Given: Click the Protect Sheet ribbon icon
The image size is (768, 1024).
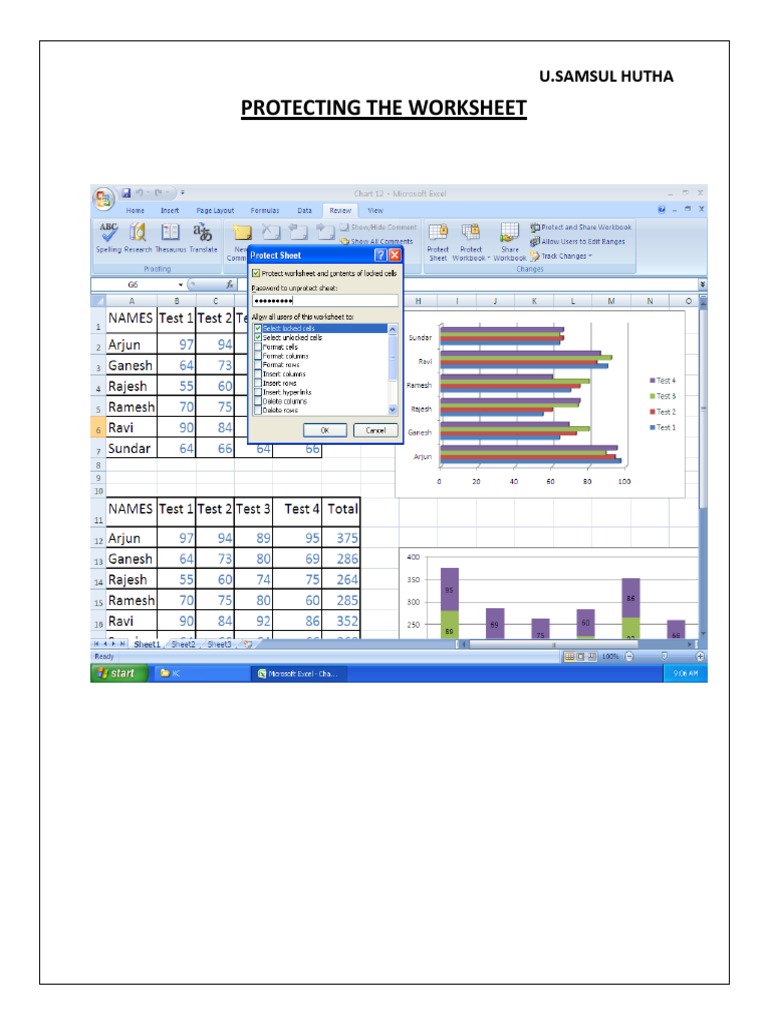Looking at the screenshot, I should tap(438, 242).
